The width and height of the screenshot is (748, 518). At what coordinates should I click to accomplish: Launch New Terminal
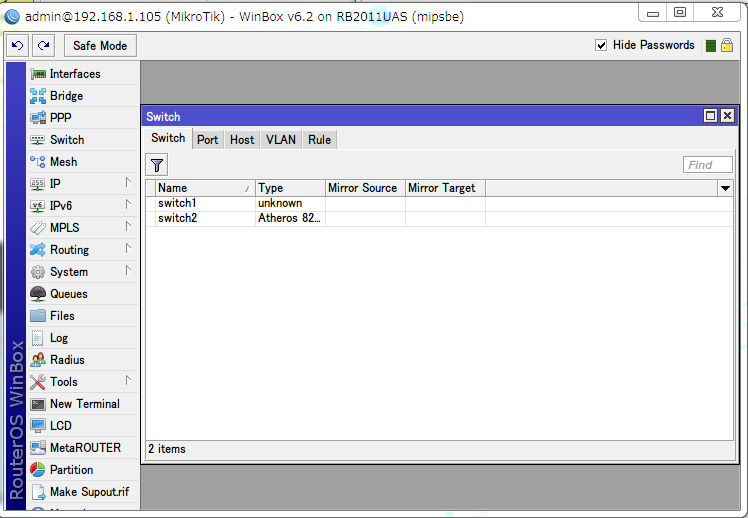(x=83, y=404)
